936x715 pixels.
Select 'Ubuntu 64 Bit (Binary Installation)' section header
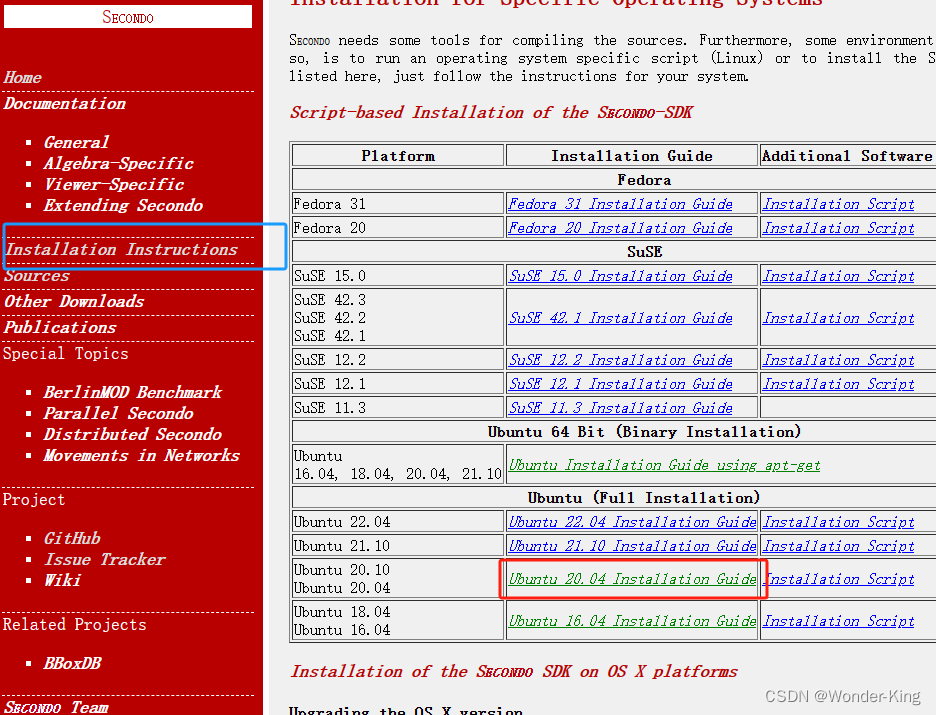click(644, 432)
